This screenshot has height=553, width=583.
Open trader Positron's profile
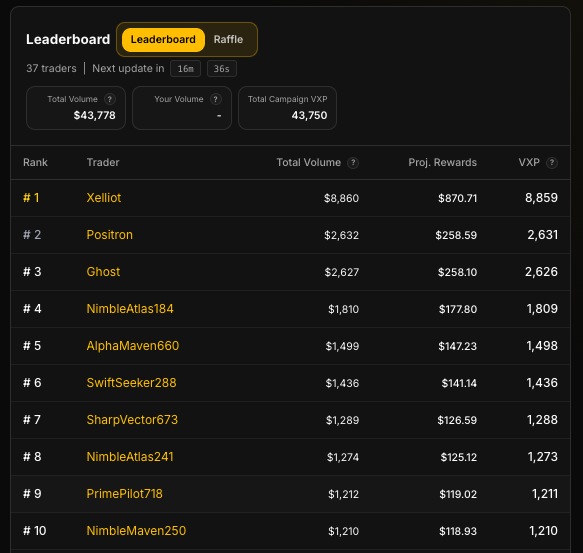click(x=109, y=235)
